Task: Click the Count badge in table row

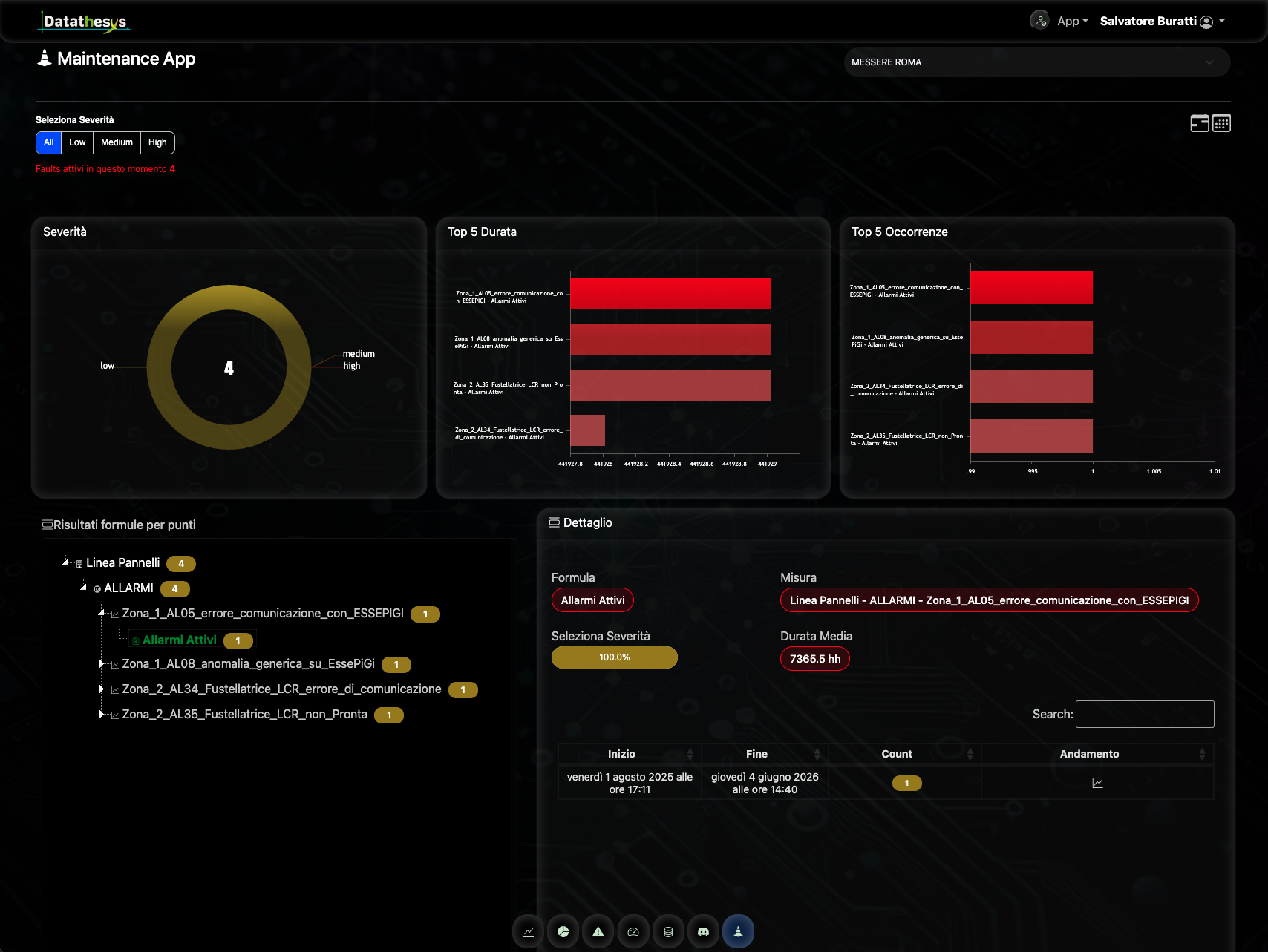Action: click(906, 783)
